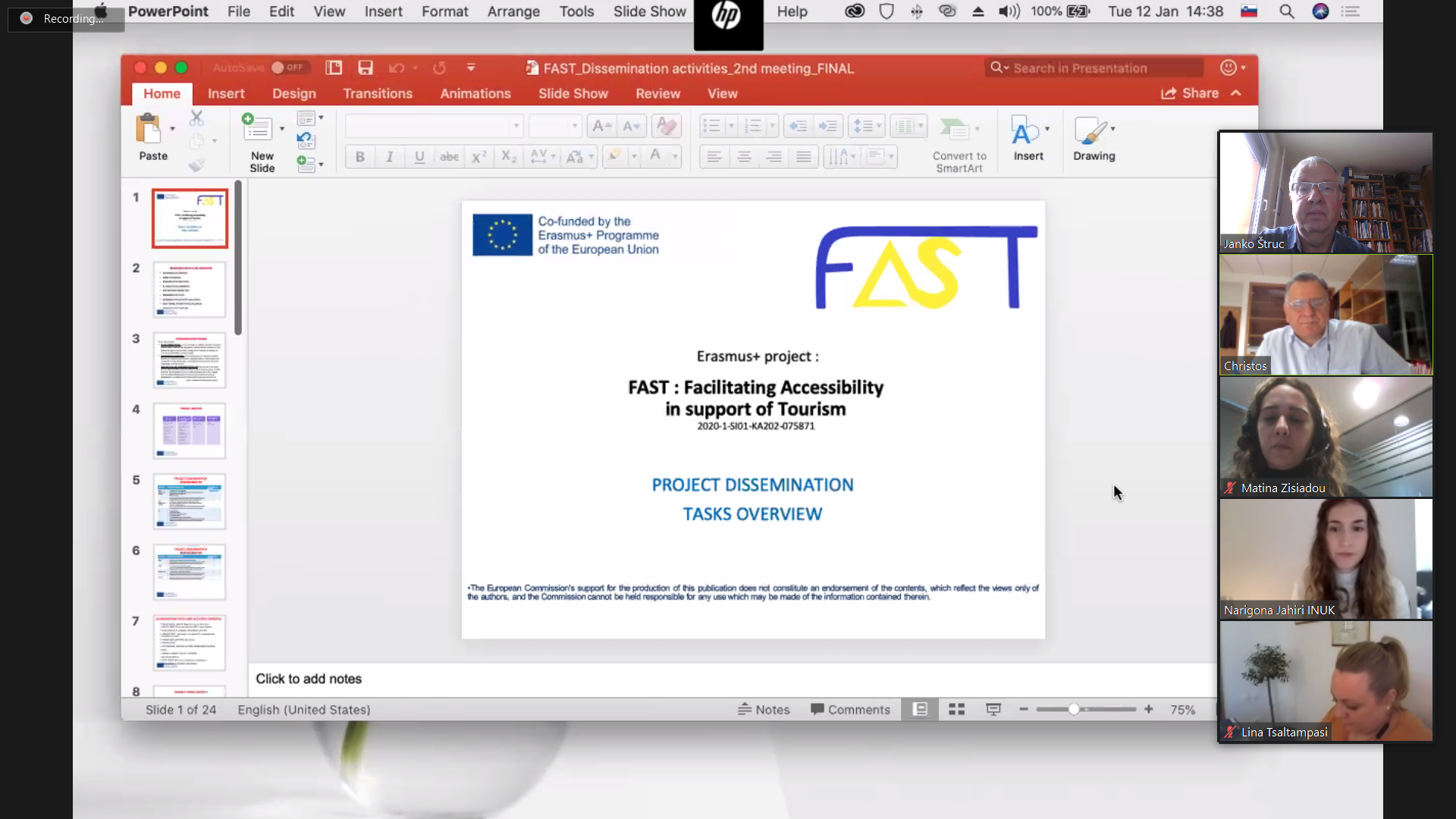Adjust the zoom slider handle
This screenshot has height=819, width=1456.
click(1074, 709)
